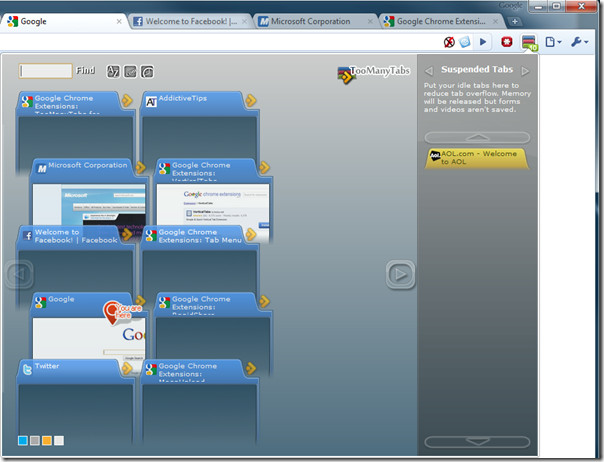Show previous column using Suspended Tabs left arrow
The image size is (604, 462).
429,71
